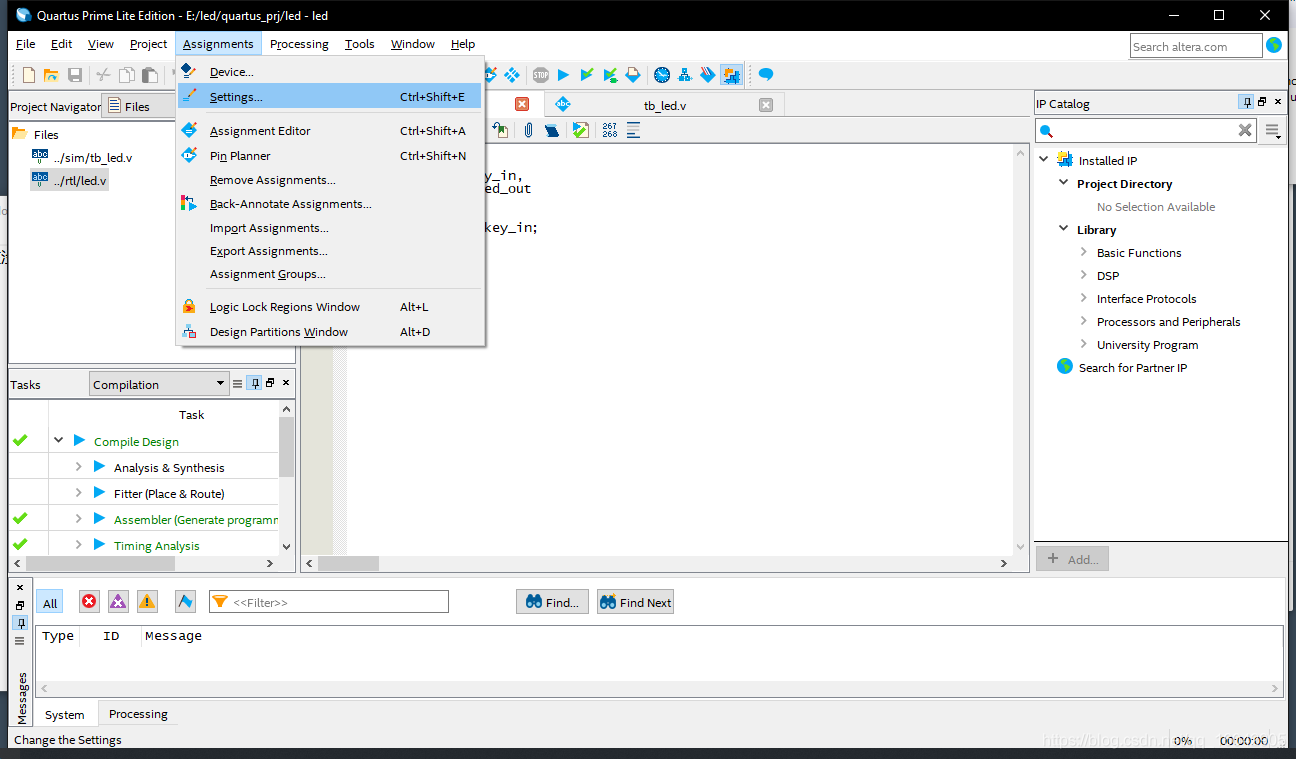The image size is (1296, 759).
Task: Click the blue speech bubble toolbar icon
Action: pyautogui.click(x=766, y=75)
